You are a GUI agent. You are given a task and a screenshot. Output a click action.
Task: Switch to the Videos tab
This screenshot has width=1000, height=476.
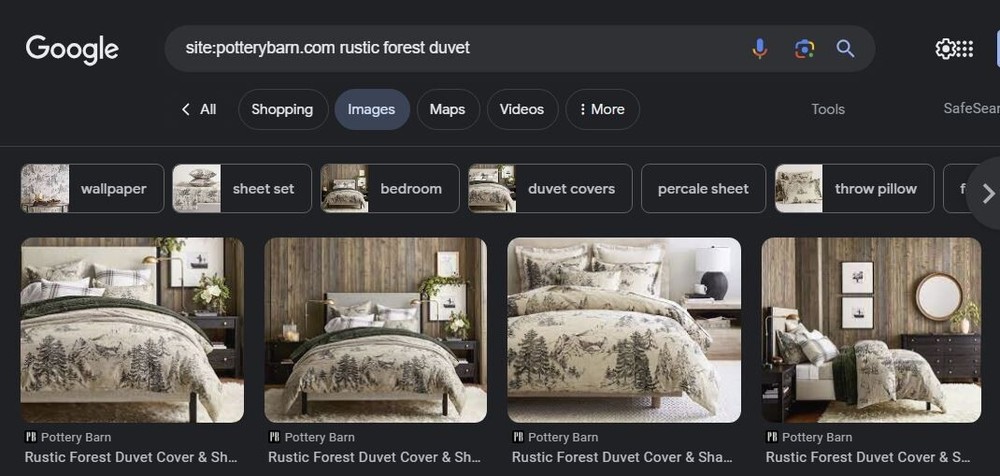pyautogui.click(x=522, y=109)
